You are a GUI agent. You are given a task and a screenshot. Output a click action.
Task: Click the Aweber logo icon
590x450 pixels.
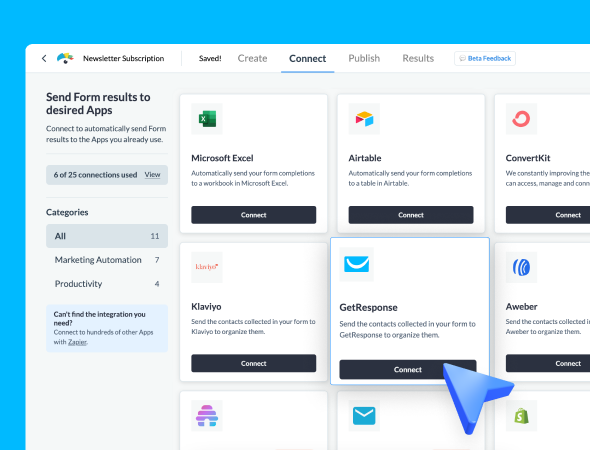click(522, 267)
